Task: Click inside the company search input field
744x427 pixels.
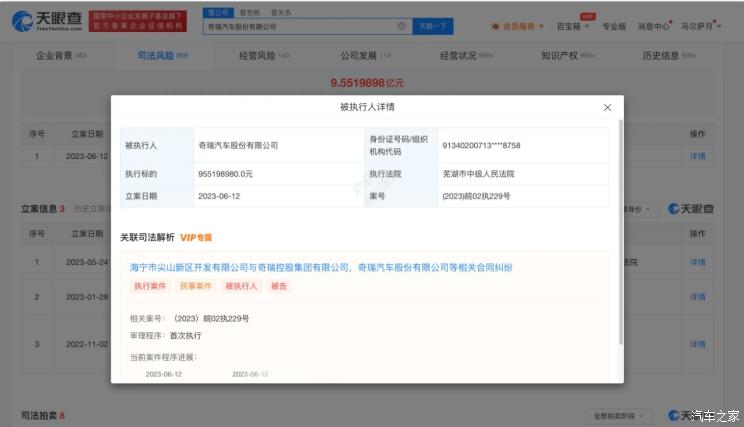Action: pyautogui.click(x=300, y=26)
